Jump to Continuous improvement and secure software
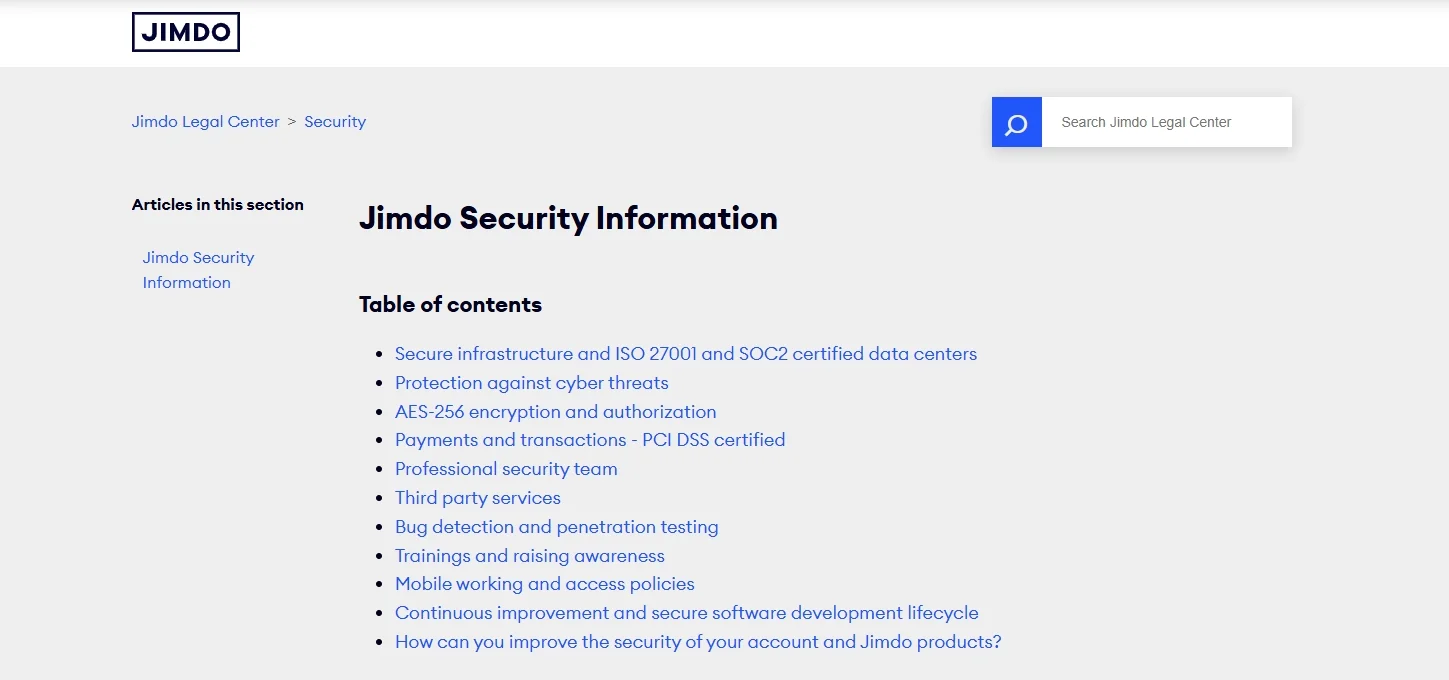 pos(687,613)
